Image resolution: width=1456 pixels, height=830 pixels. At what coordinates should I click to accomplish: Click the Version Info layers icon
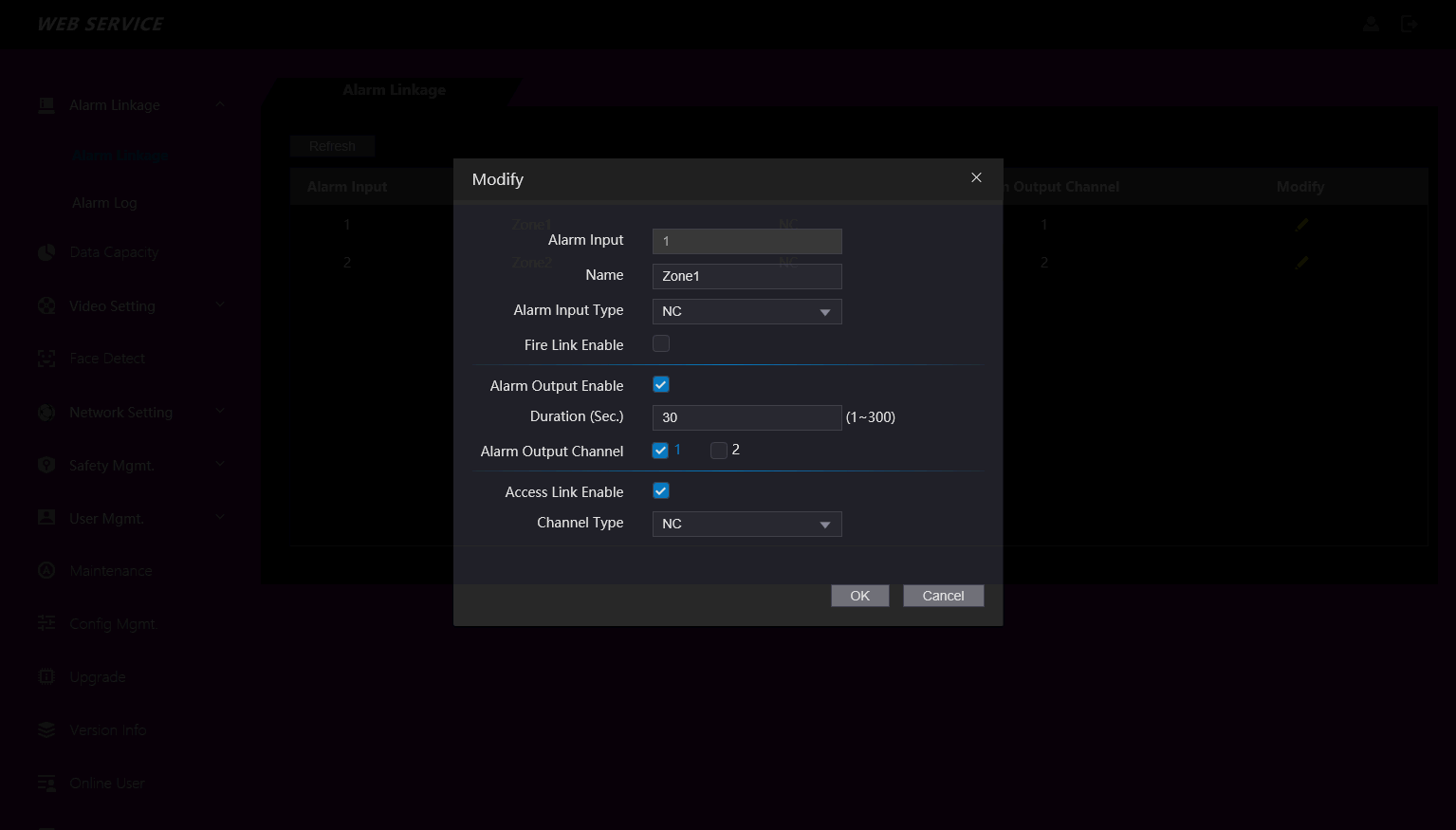[x=46, y=729]
